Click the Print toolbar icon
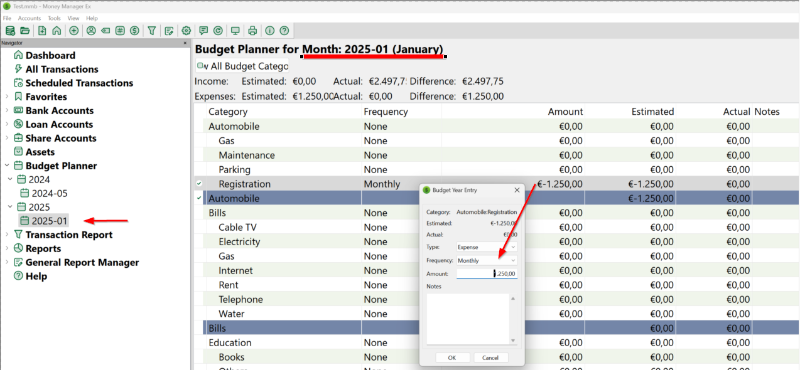The width and height of the screenshot is (800, 370). [253, 31]
